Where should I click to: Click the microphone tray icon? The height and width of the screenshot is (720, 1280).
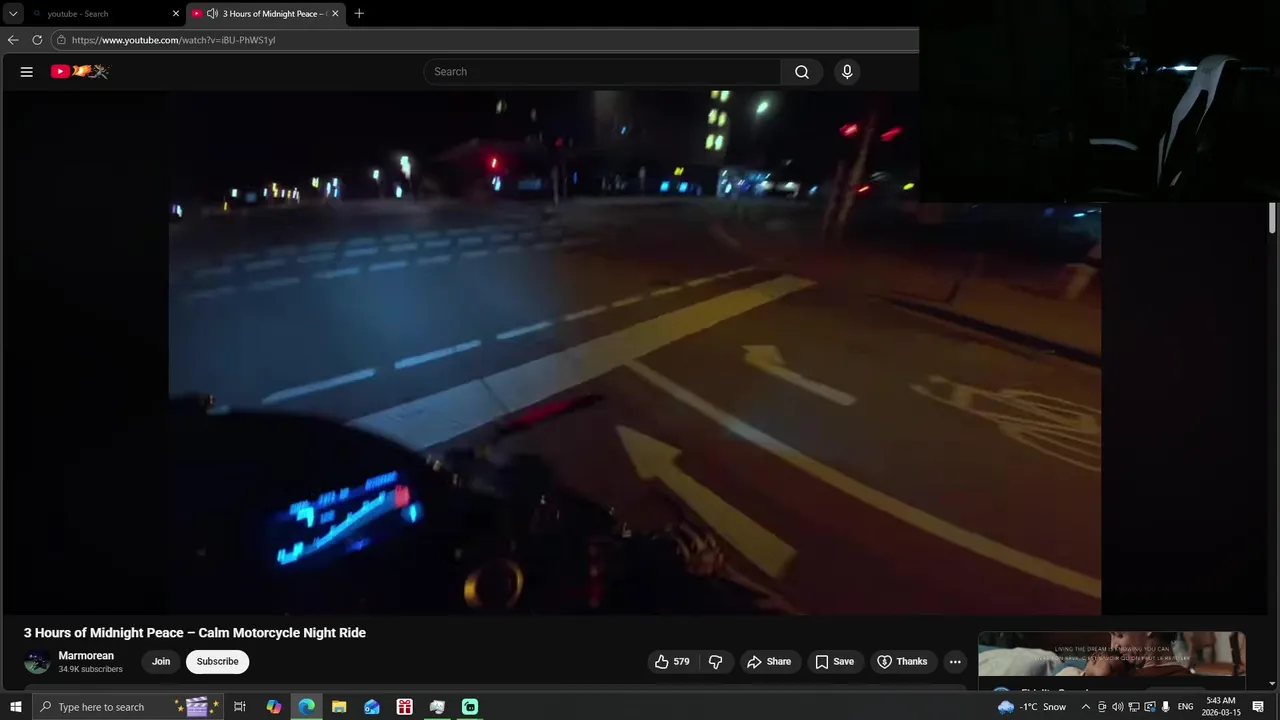(1166, 707)
